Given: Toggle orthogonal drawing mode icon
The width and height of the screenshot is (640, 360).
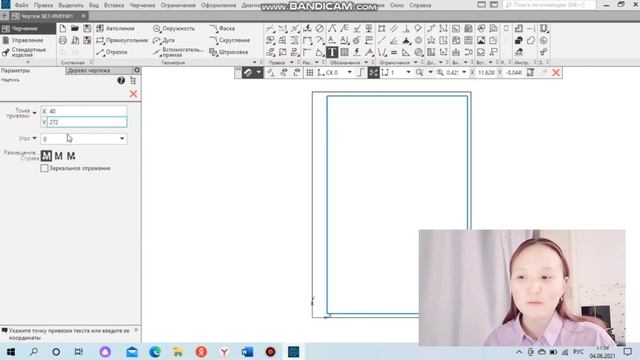Looking at the screenshot, I should point(361,73).
